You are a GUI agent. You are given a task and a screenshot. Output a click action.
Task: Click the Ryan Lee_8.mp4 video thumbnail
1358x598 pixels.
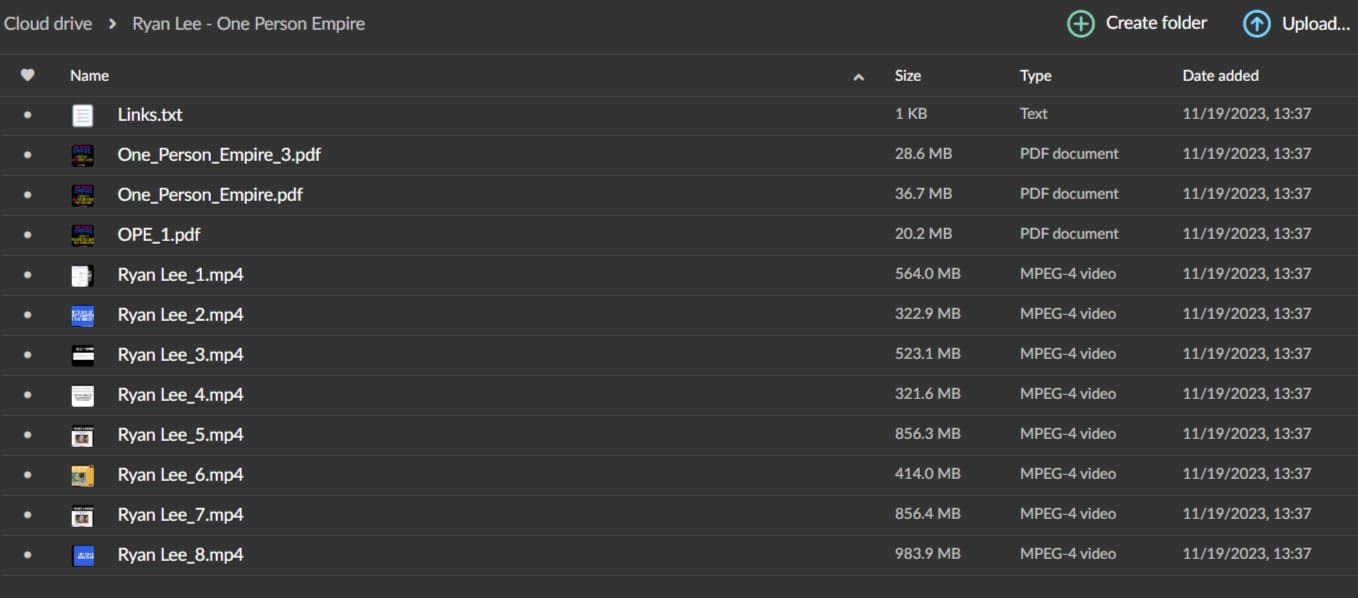(83, 555)
